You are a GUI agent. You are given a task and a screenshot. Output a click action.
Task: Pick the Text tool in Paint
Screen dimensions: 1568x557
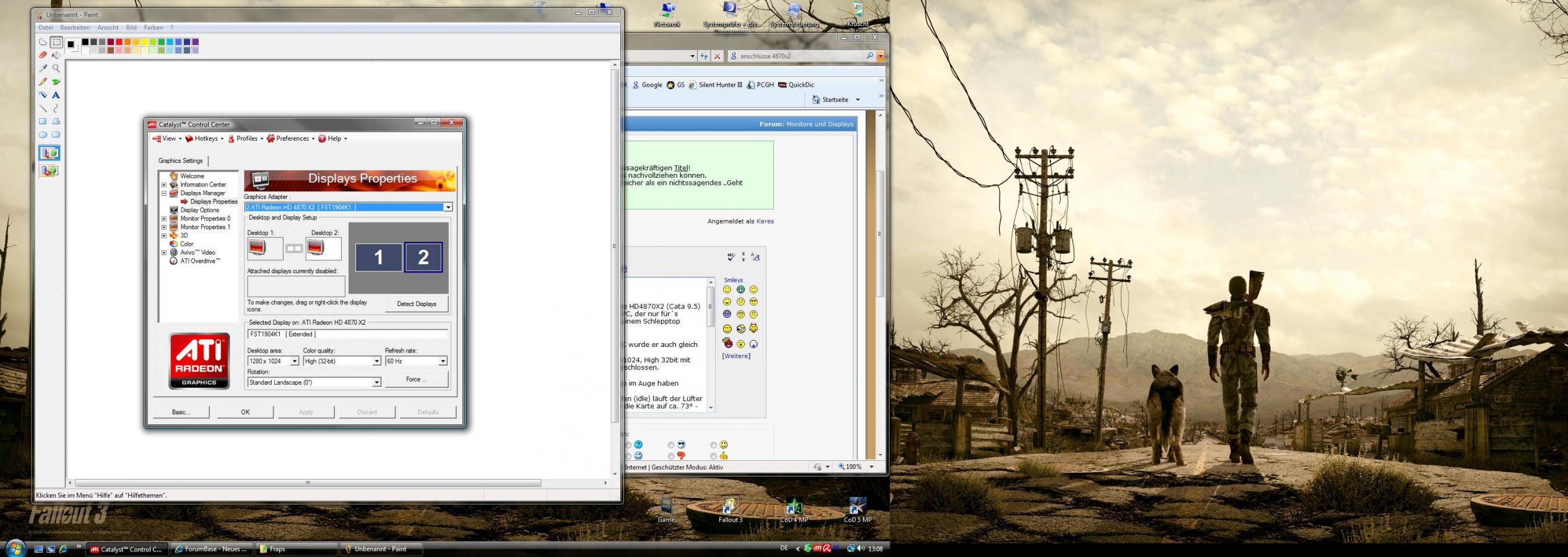pos(56,95)
